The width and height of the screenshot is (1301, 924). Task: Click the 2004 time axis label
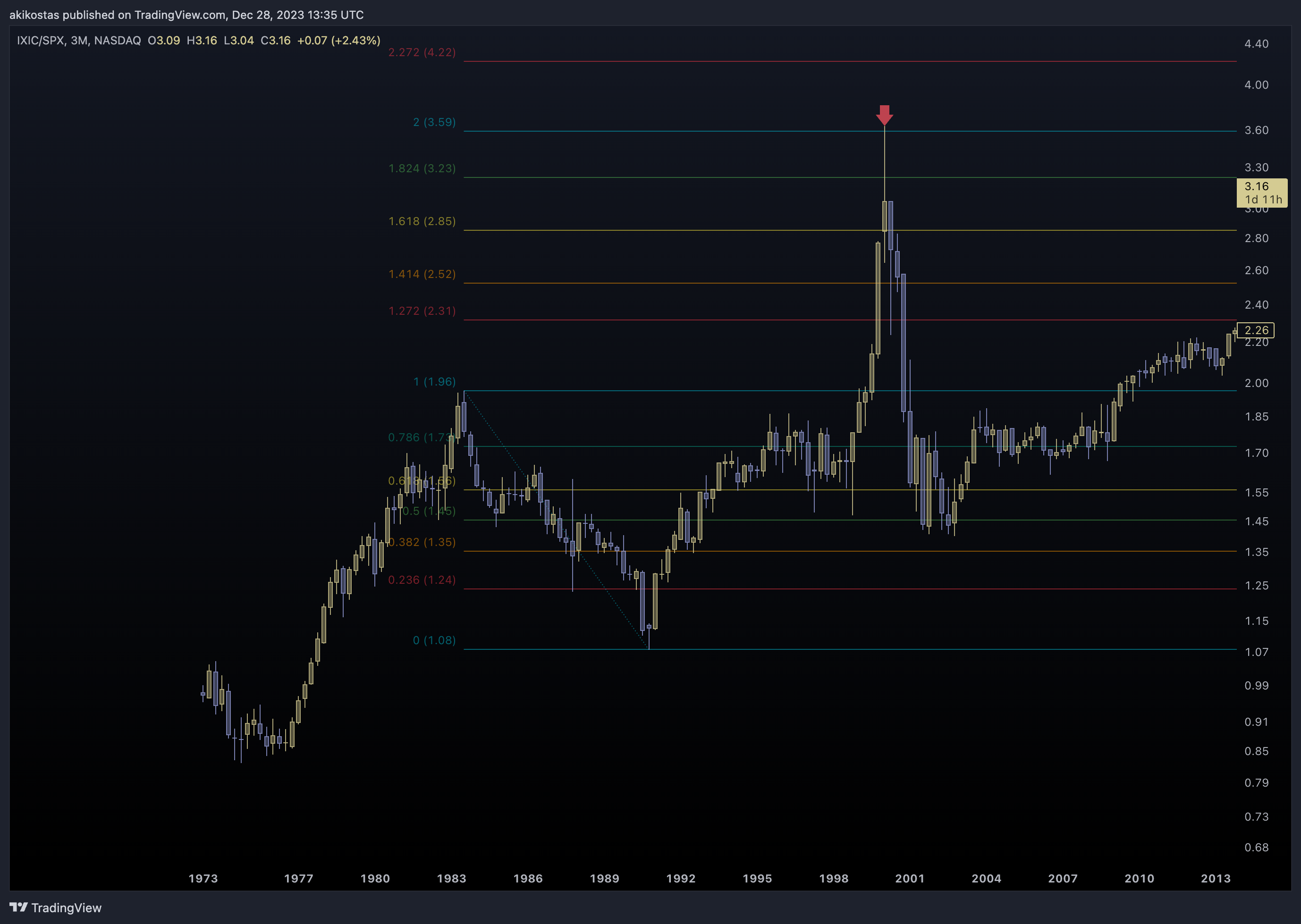[x=986, y=879]
